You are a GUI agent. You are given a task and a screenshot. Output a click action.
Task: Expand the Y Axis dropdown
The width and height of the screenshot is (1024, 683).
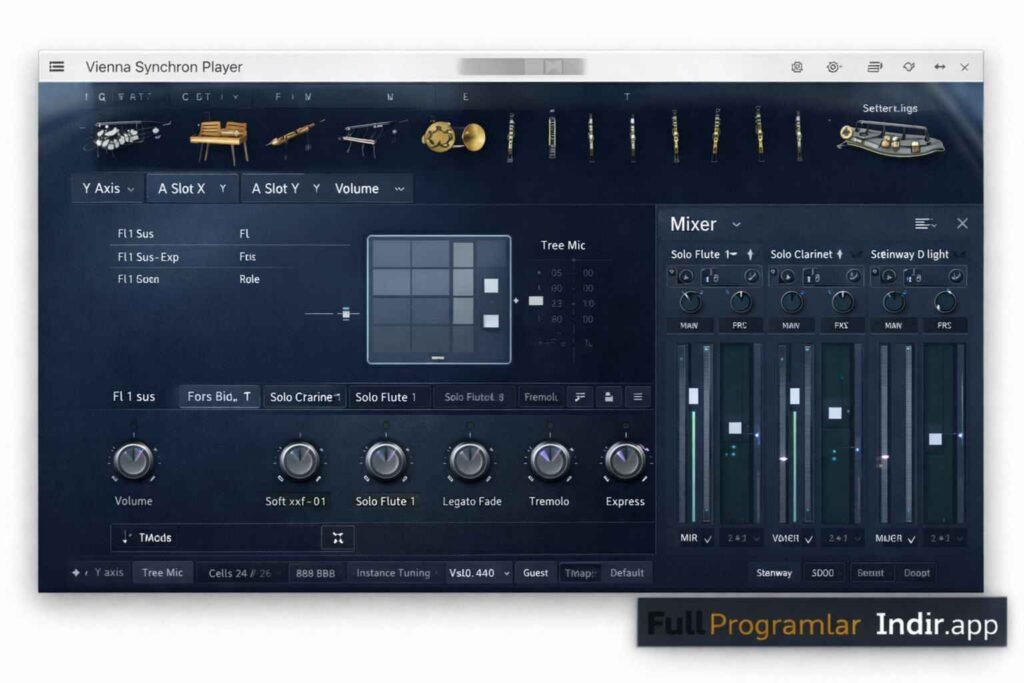pyautogui.click(x=108, y=189)
